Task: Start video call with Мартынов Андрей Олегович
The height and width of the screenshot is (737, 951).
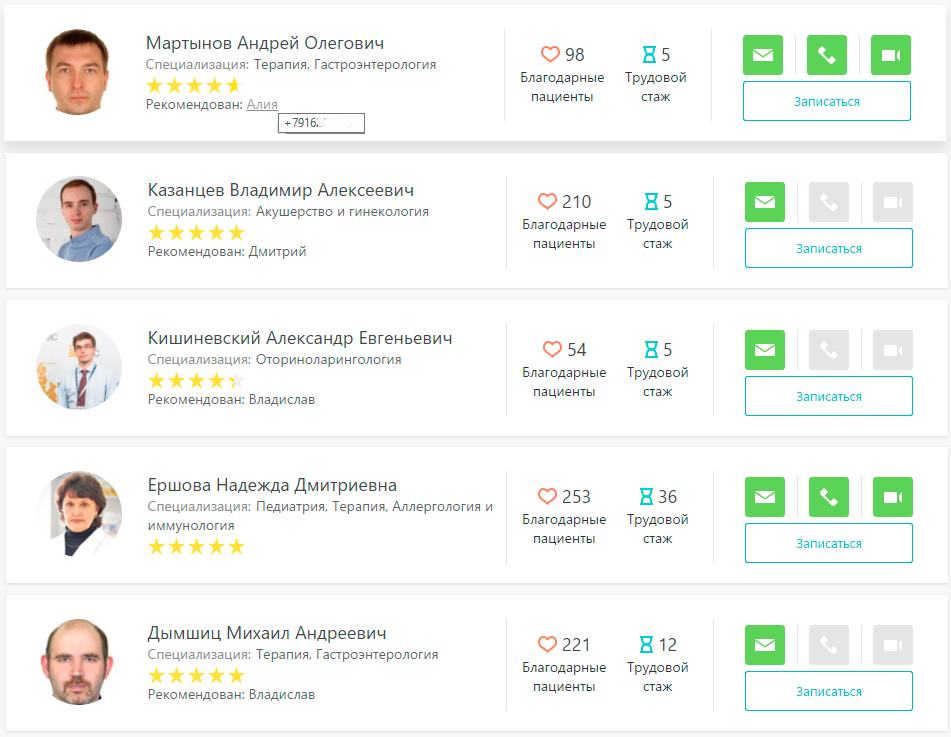Action: (x=891, y=55)
